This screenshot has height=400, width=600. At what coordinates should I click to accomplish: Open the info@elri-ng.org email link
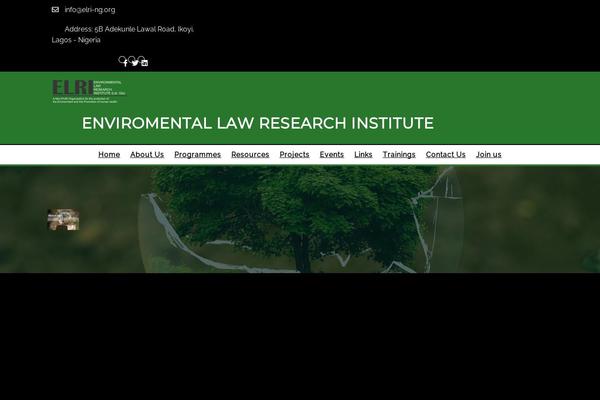90,10
